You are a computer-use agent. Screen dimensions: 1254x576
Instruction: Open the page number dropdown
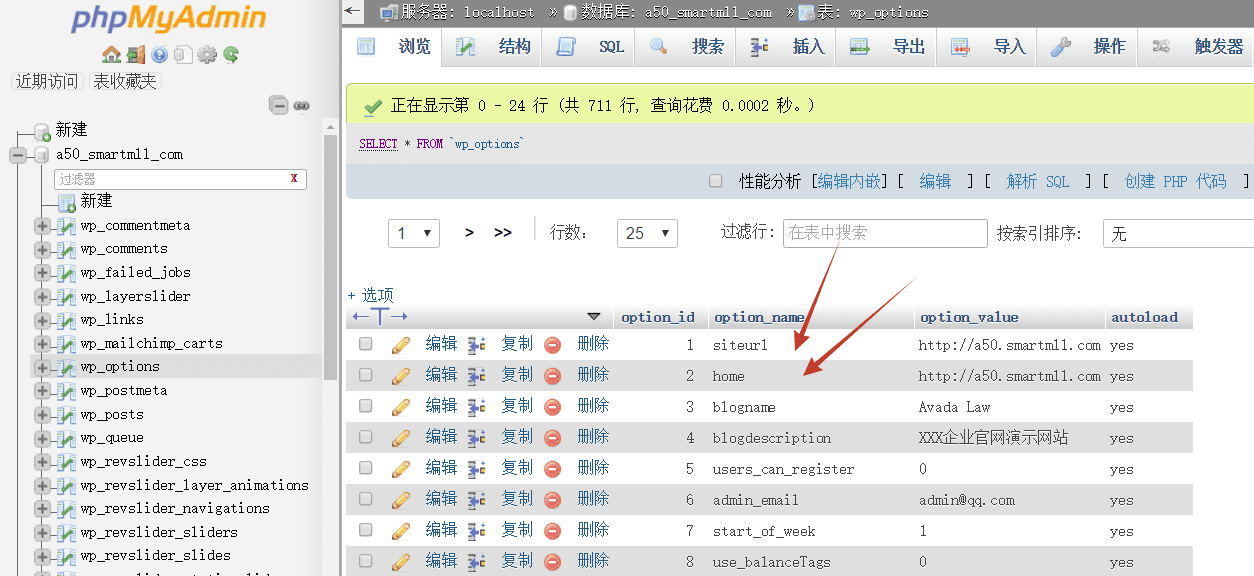414,233
